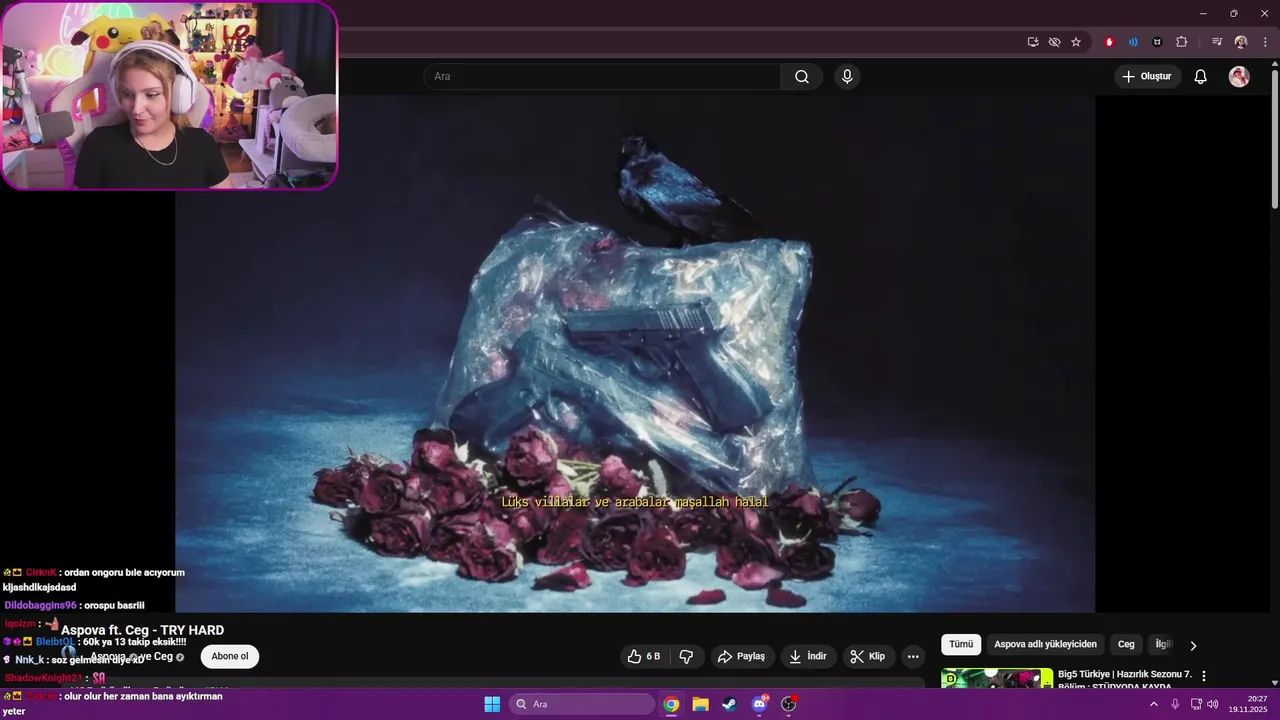Open the blue sound waves extension
Image resolution: width=1280 pixels, height=720 pixels.
pos(1133,42)
